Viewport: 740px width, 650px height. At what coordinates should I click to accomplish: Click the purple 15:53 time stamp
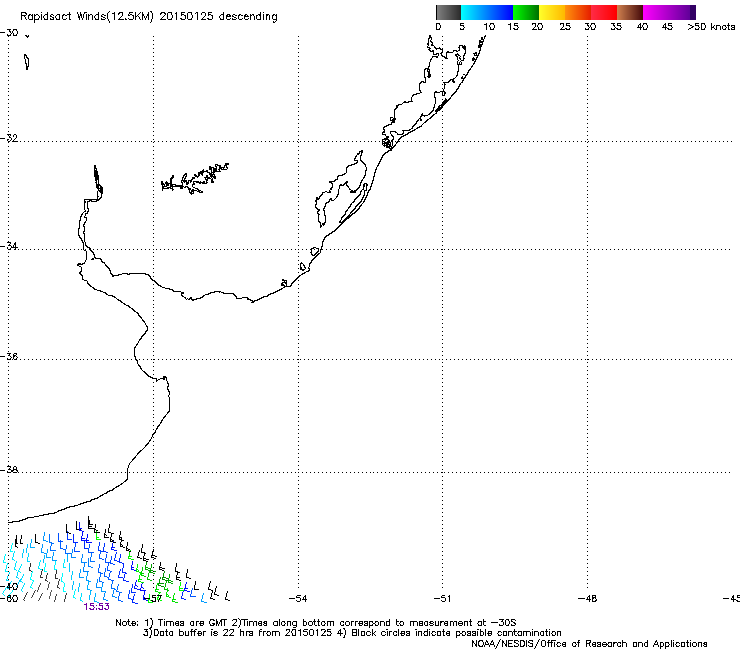pos(97,607)
